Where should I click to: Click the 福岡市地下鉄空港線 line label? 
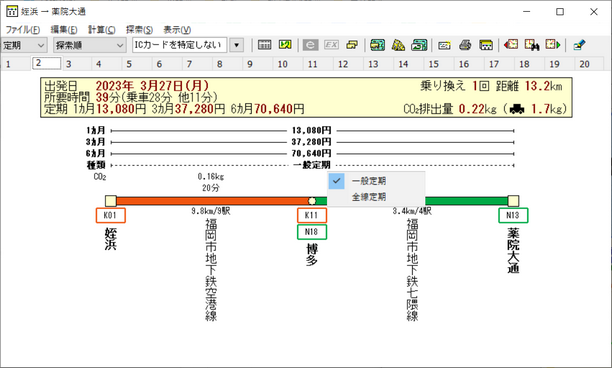[x=211, y=270]
